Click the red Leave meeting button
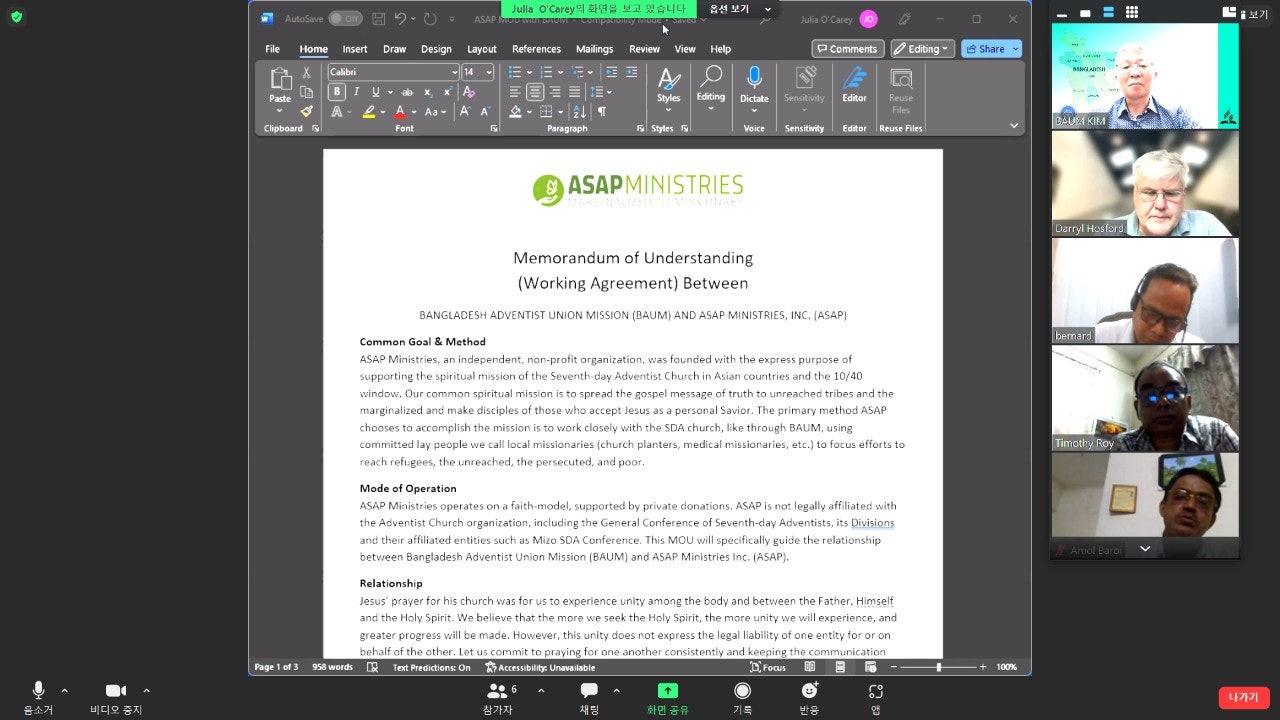The height and width of the screenshot is (720, 1280). coord(1244,698)
